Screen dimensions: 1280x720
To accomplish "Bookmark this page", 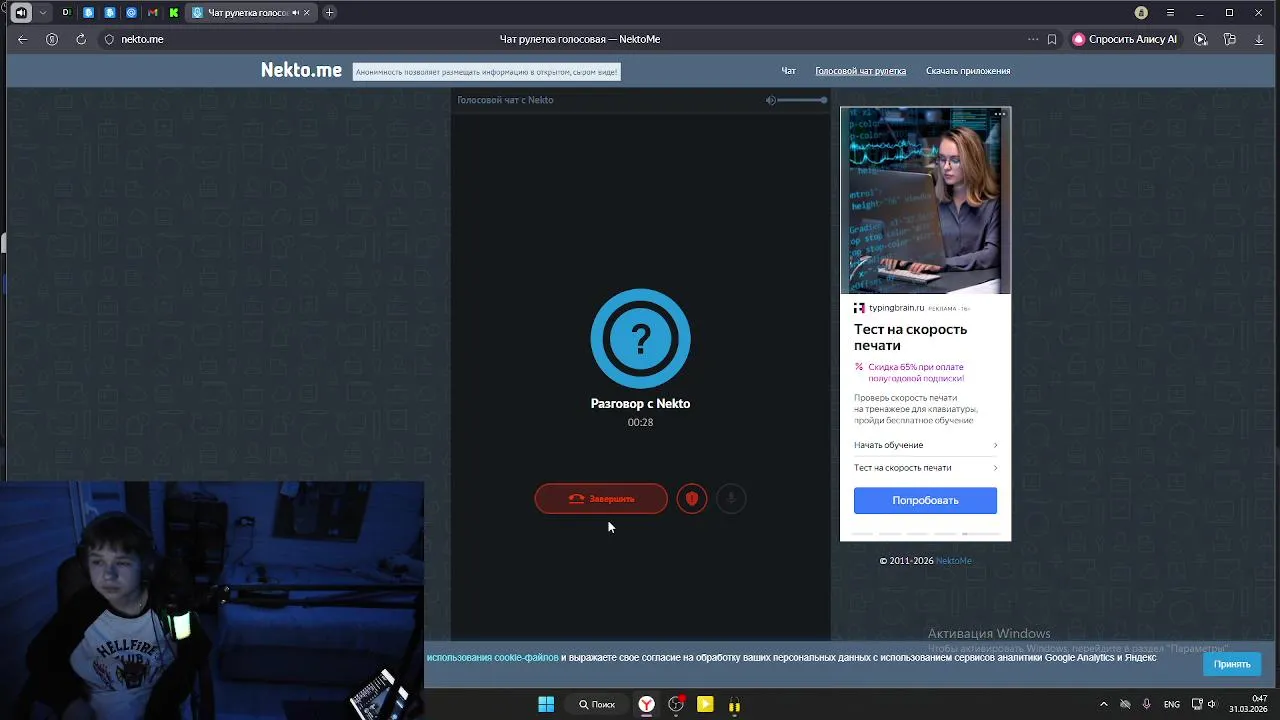I will pos(1052,39).
